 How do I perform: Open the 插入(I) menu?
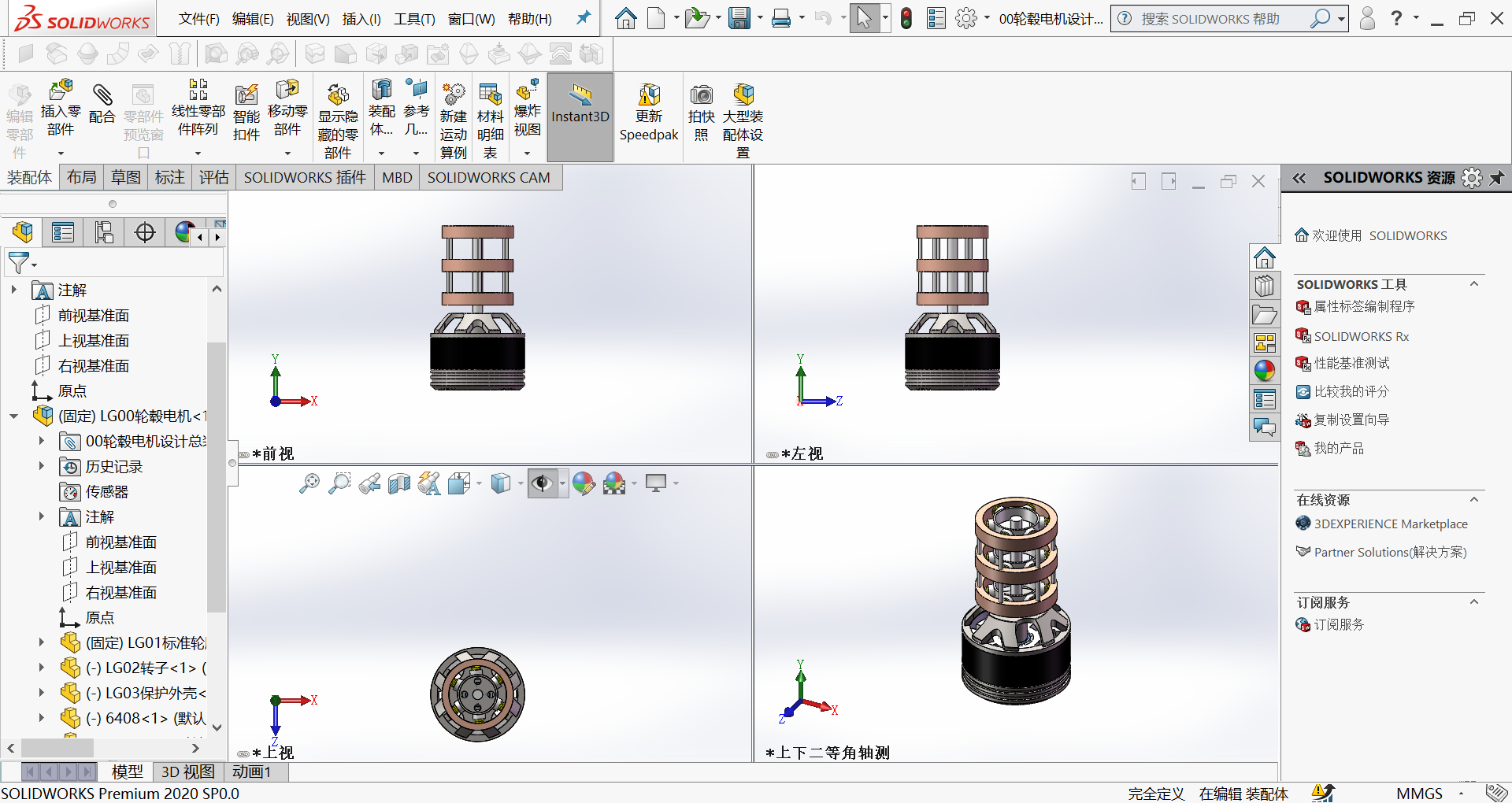[361, 19]
